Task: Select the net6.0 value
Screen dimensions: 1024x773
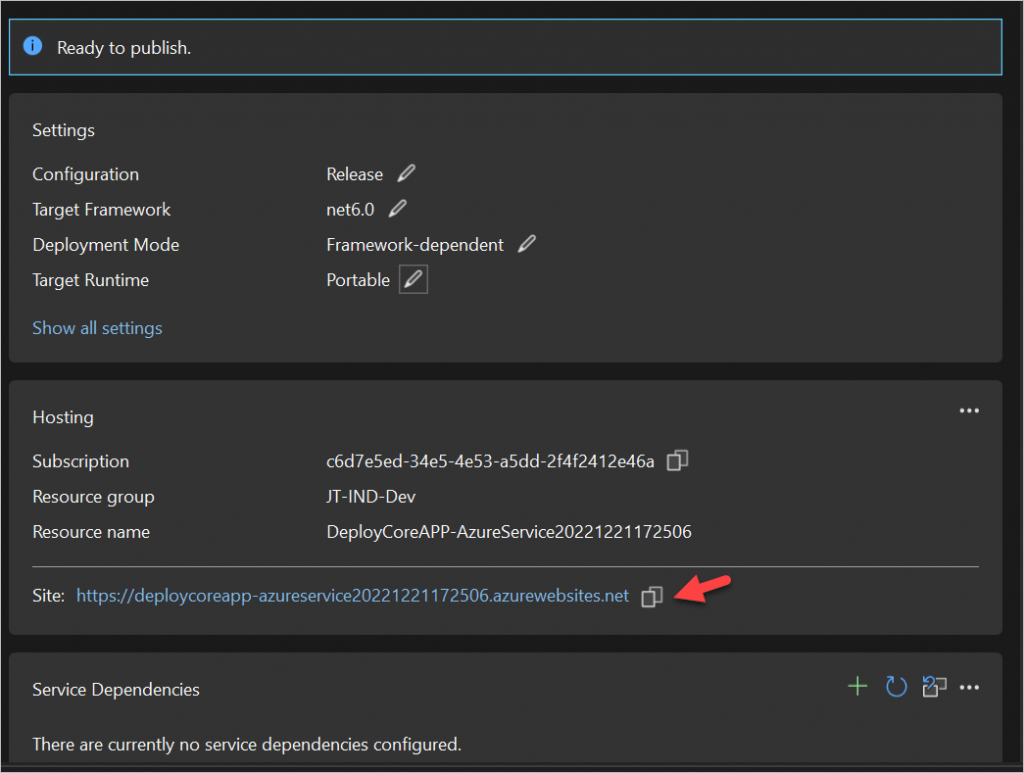Action: [x=350, y=210]
